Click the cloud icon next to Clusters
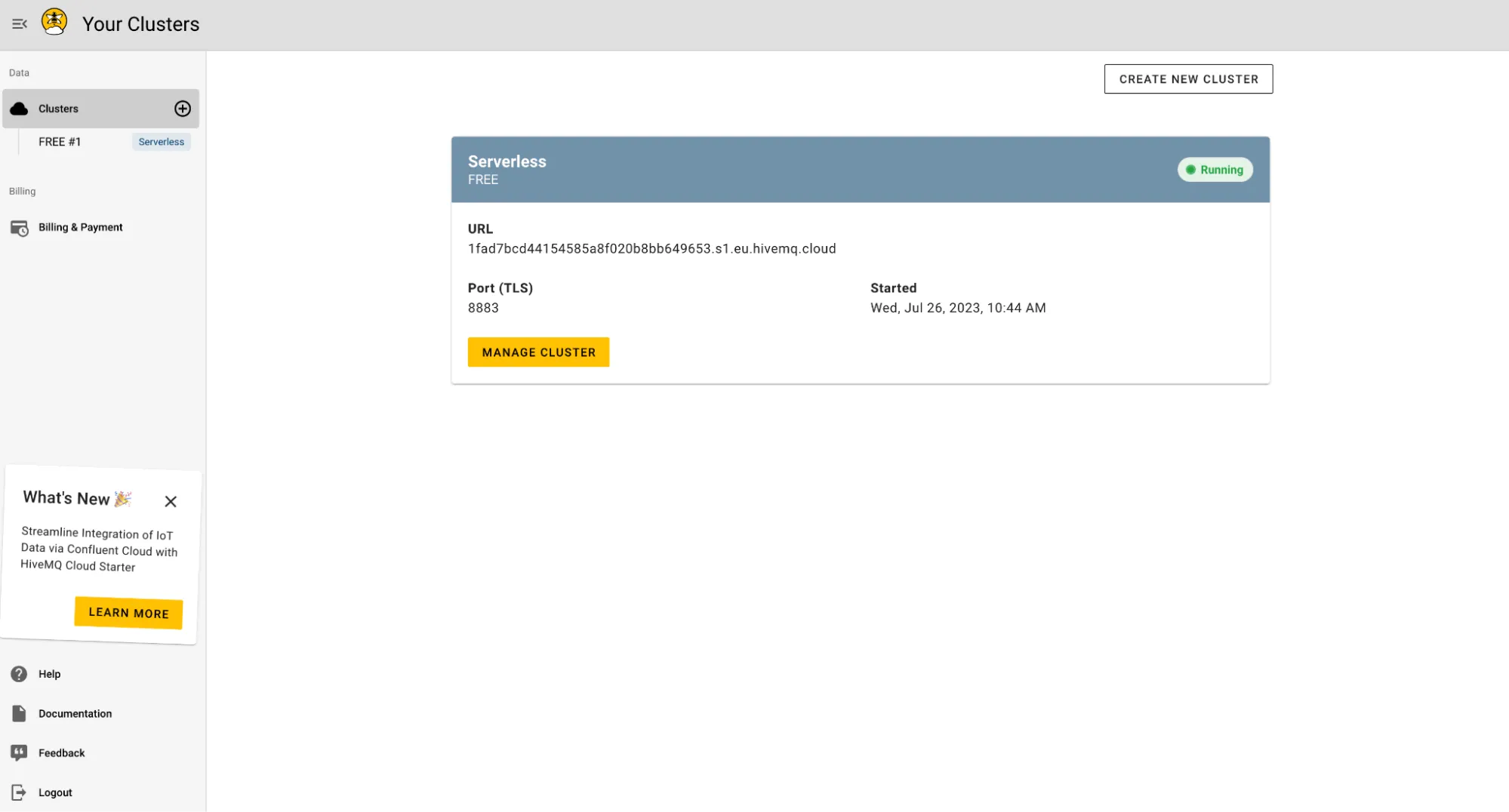Viewport: 1509px width, 812px height. tap(19, 109)
